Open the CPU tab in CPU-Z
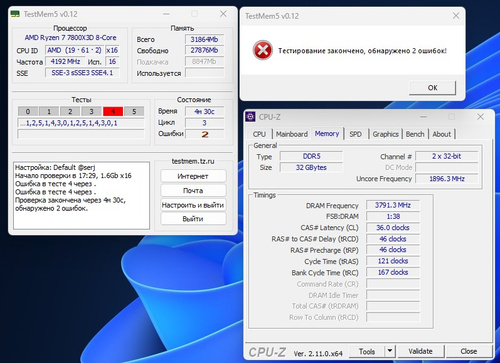 pos(259,134)
